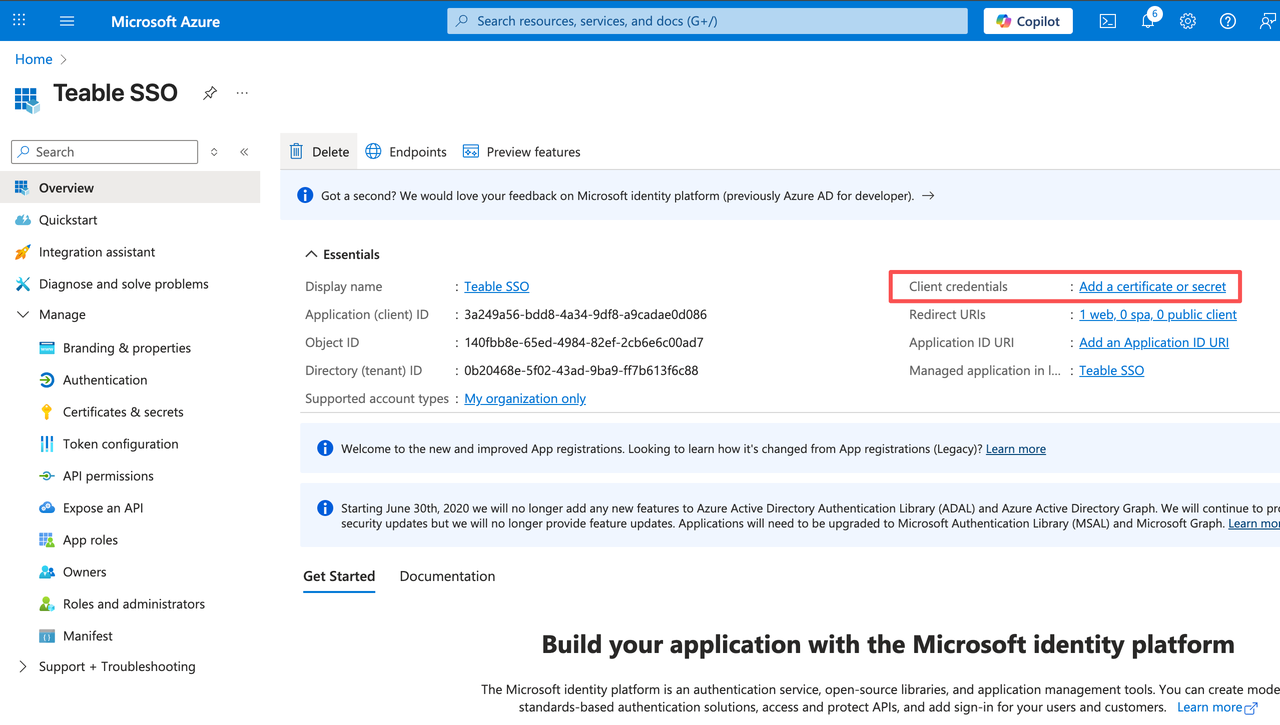Open Endpoints from toolbar
1280x725 pixels.
[406, 152]
